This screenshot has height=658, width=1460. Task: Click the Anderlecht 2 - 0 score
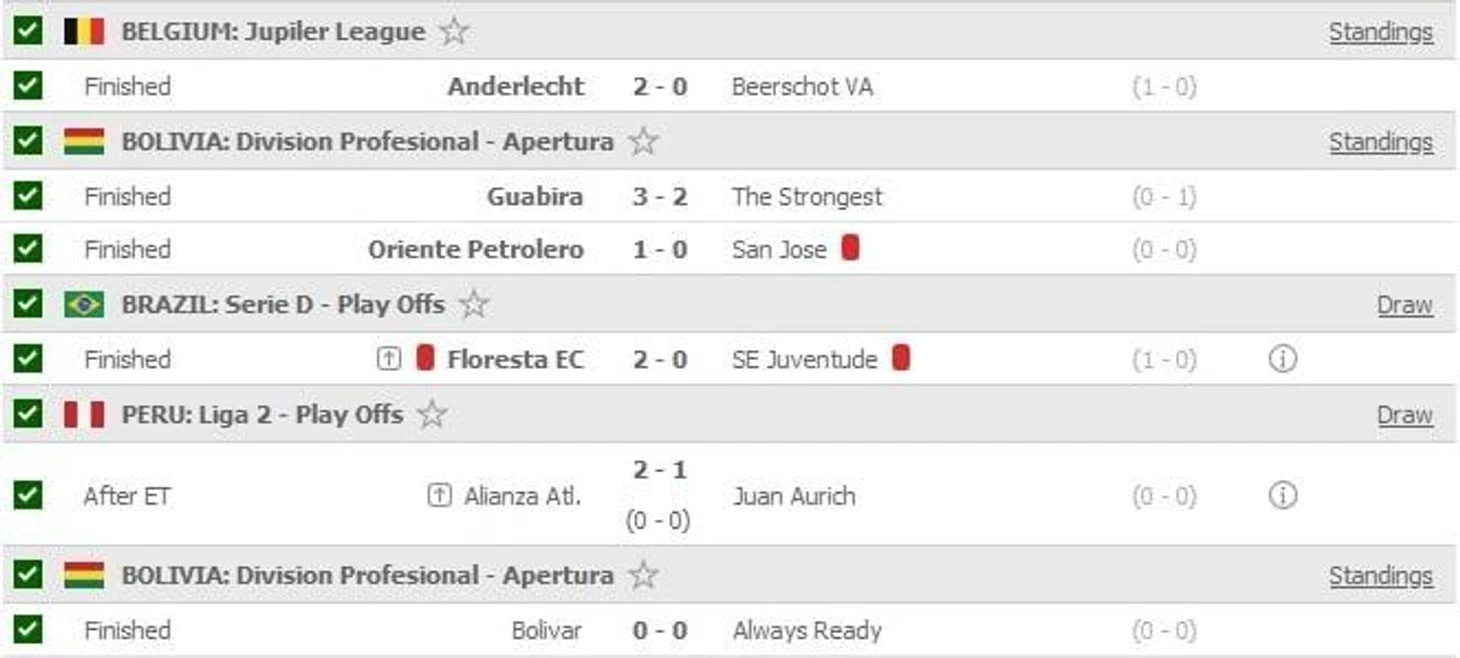(659, 86)
